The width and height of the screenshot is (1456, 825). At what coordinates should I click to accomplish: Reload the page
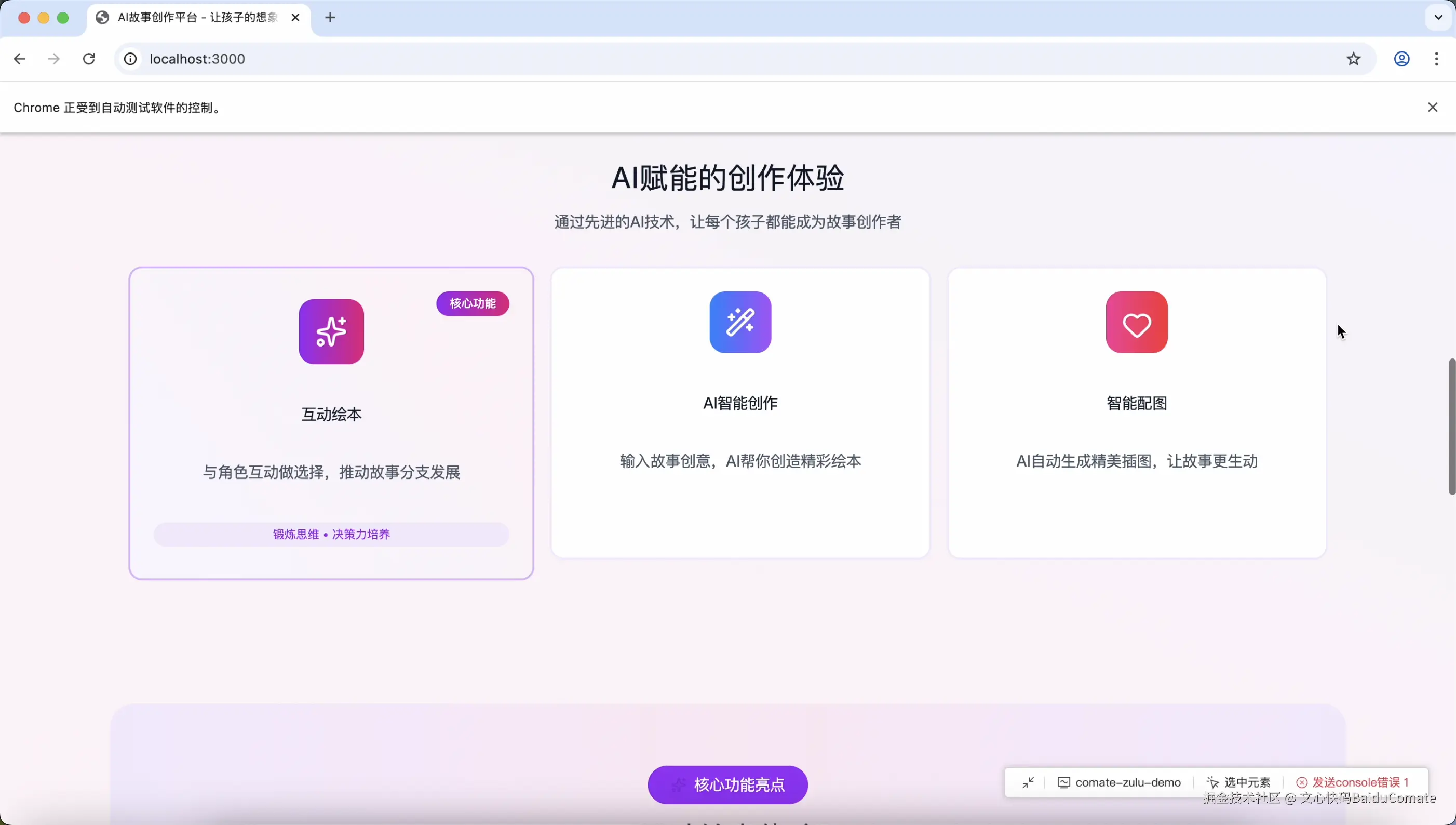[89, 59]
